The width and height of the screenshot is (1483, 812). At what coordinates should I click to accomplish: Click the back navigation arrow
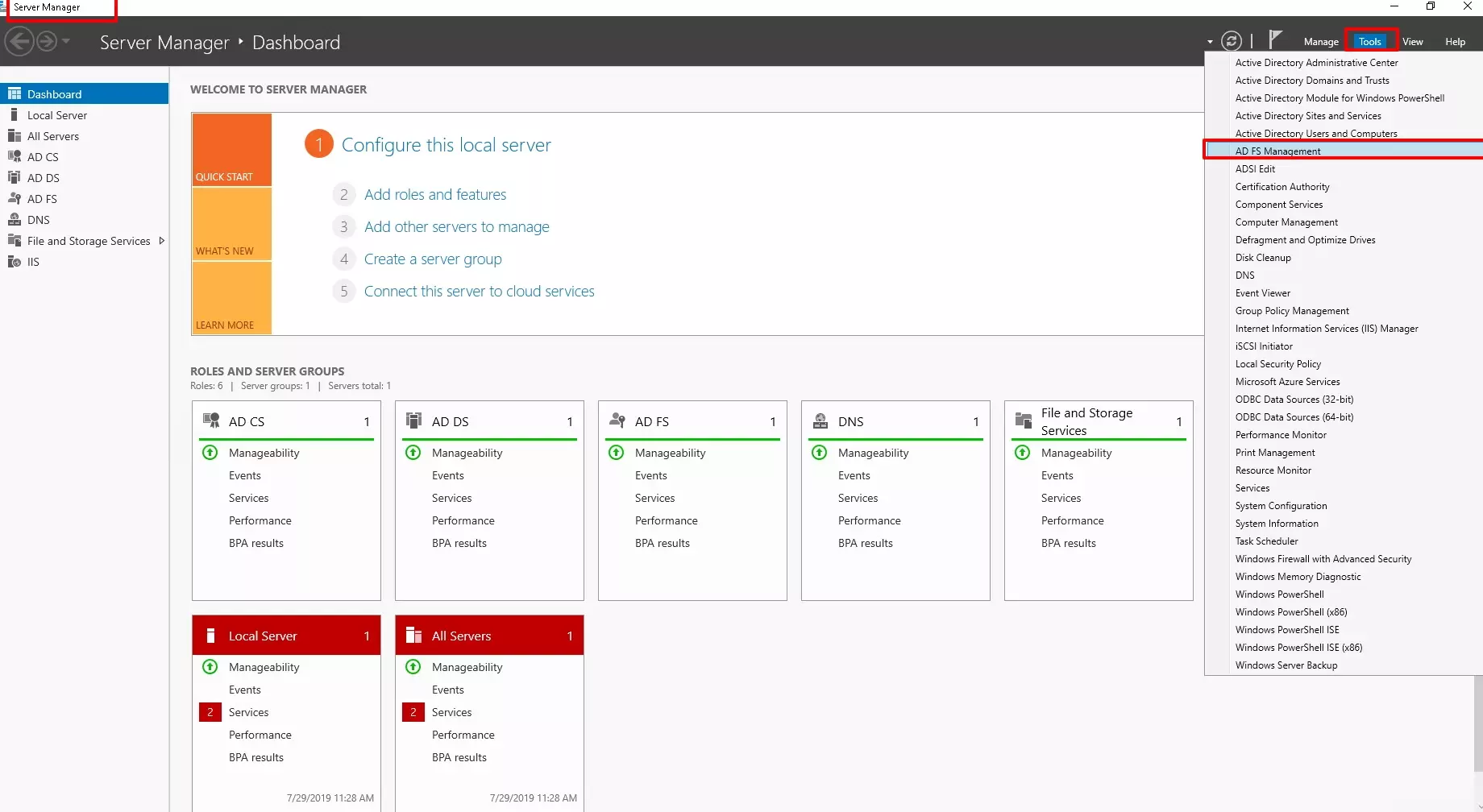[20, 41]
